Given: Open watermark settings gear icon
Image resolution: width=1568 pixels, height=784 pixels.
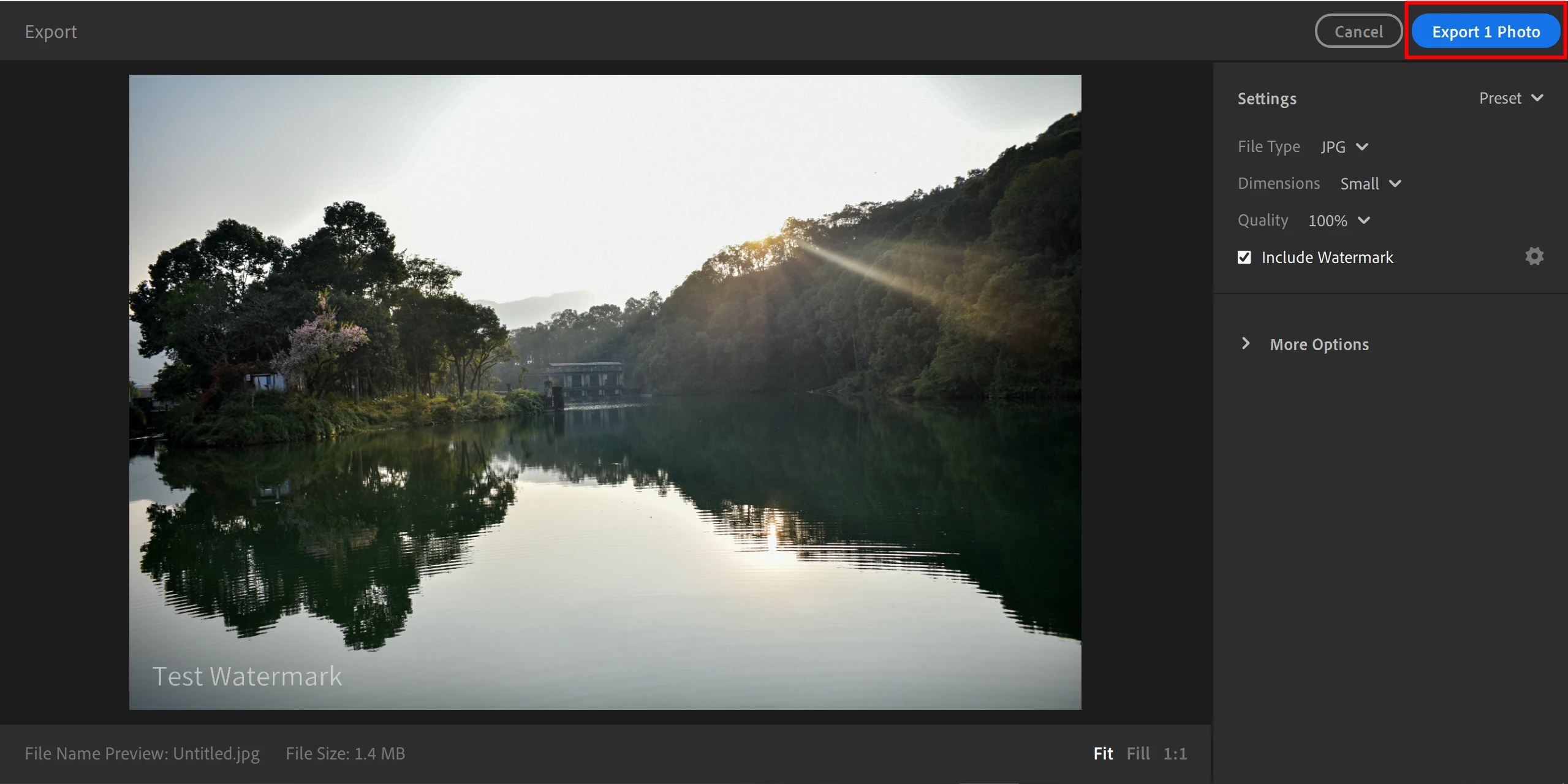Looking at the screenshot, I should click(1534, 256).
